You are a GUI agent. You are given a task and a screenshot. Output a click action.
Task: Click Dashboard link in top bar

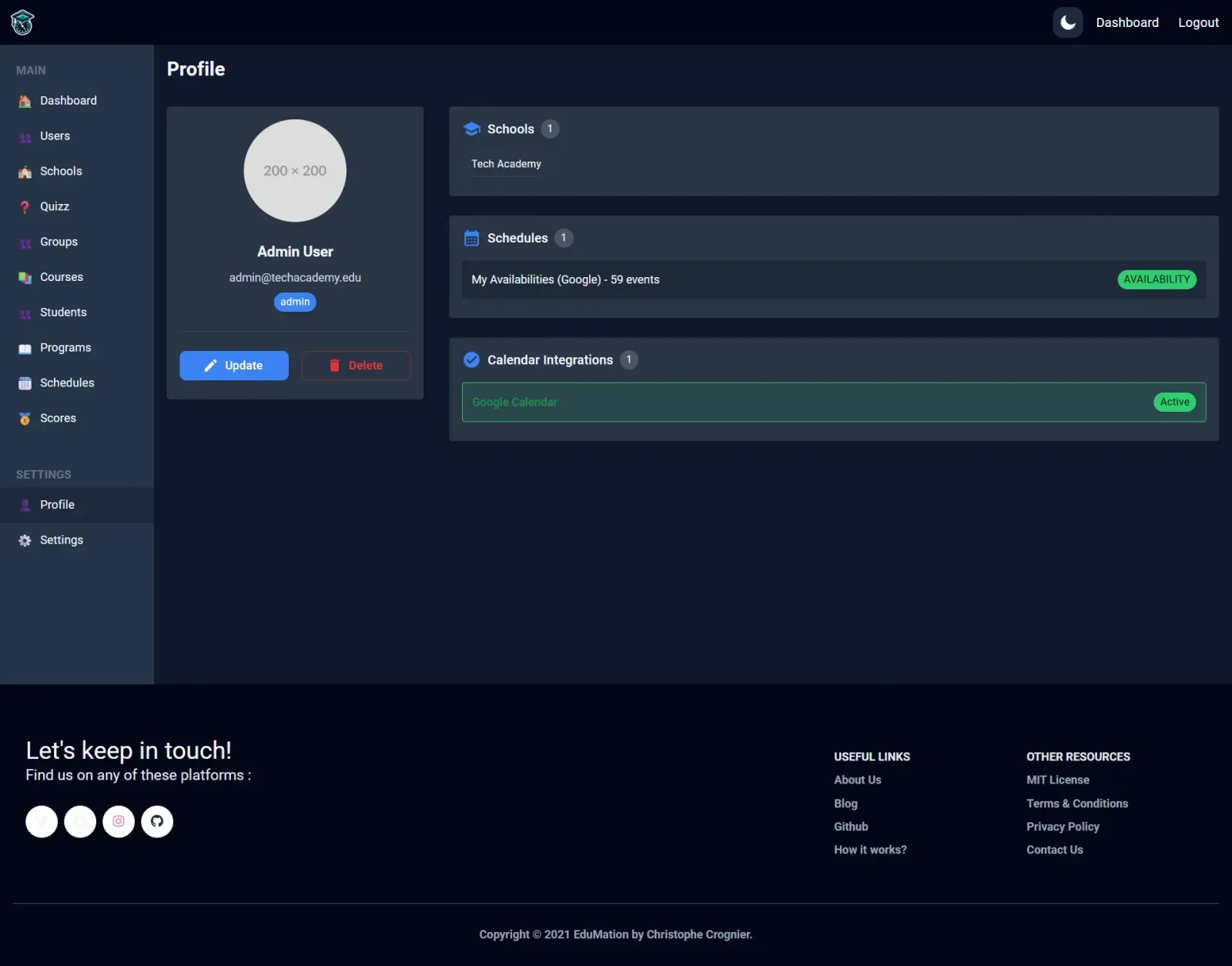click(1127, 22)
